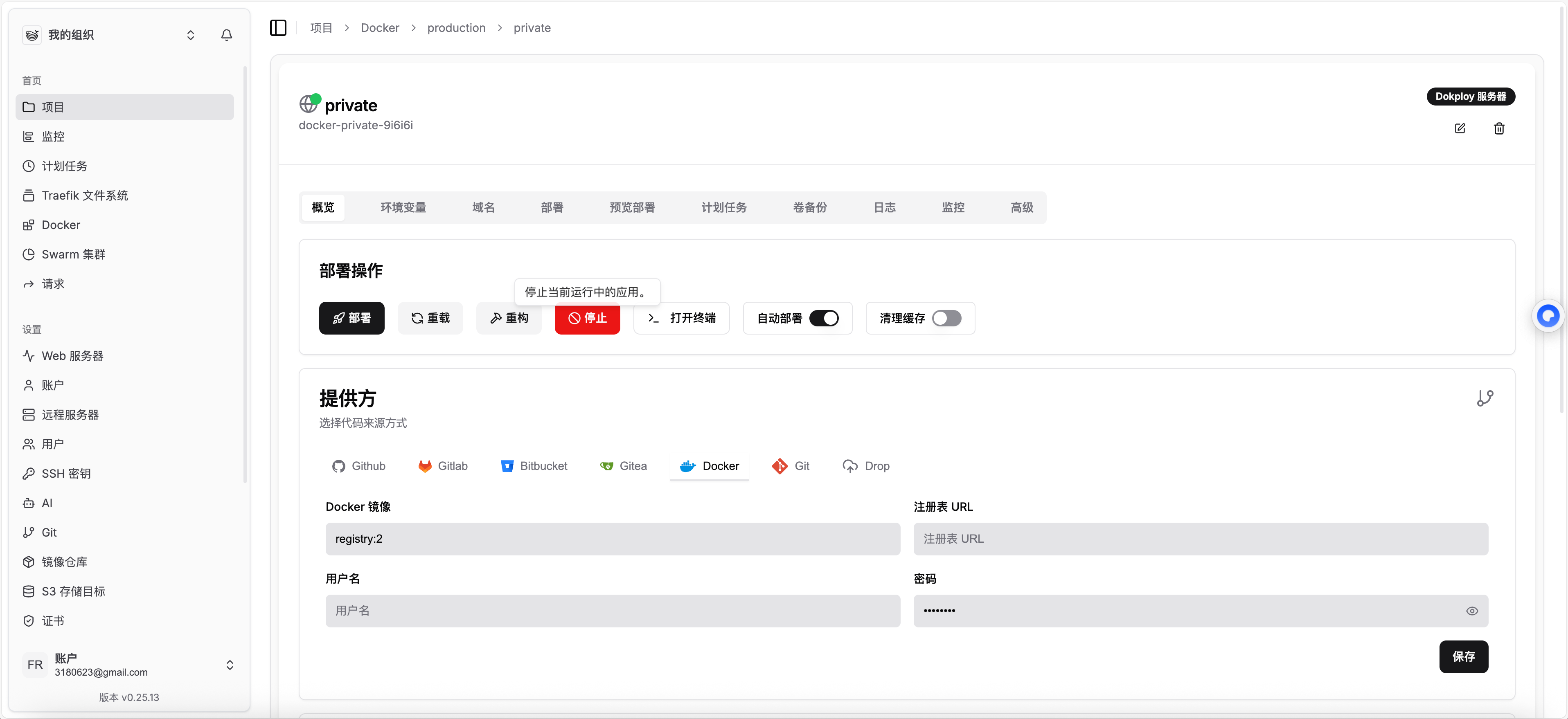
Task: Click the 部署 deploy button
Action: coord(351,318)
